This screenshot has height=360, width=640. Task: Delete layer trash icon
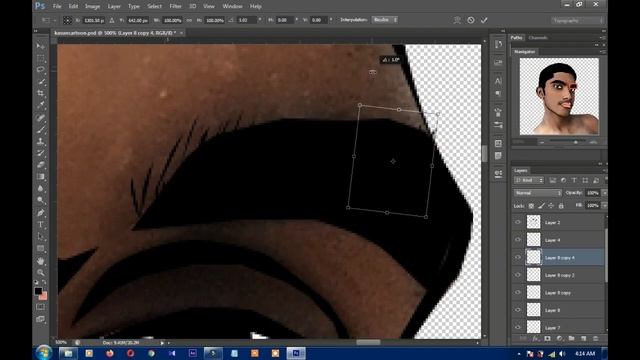pyautogui.click(x=596, y=338)
